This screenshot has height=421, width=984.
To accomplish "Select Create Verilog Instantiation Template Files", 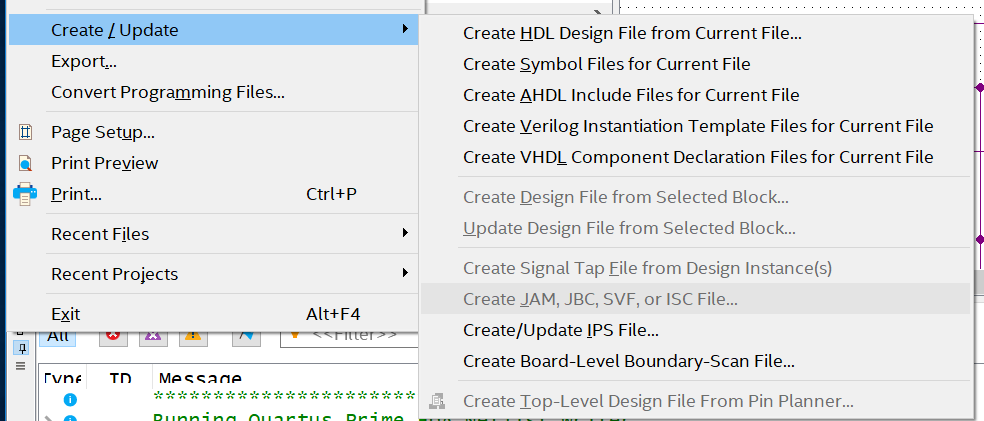I will [x=695, y=126].
